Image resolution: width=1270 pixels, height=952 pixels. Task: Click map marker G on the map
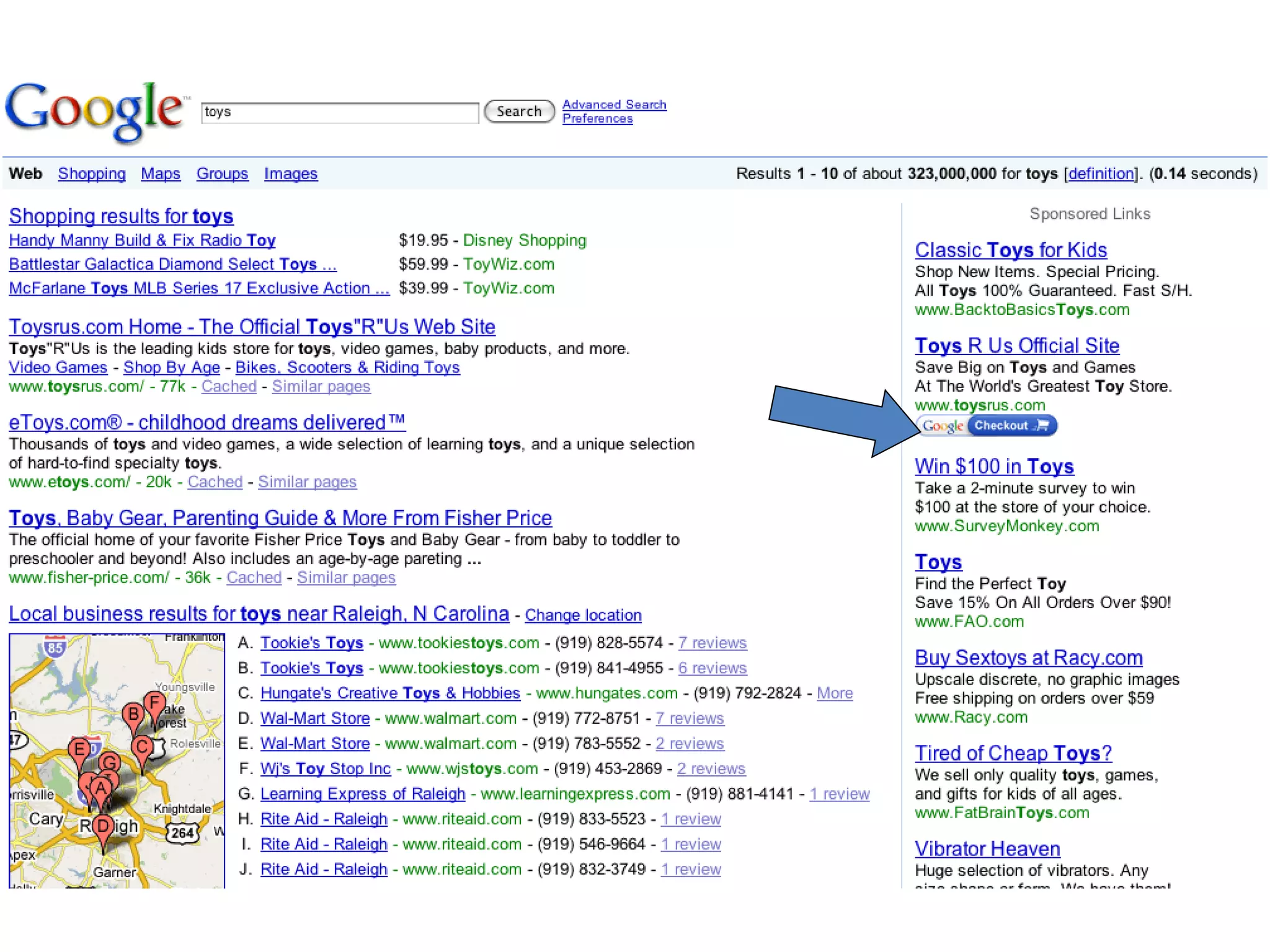(110, 762)
